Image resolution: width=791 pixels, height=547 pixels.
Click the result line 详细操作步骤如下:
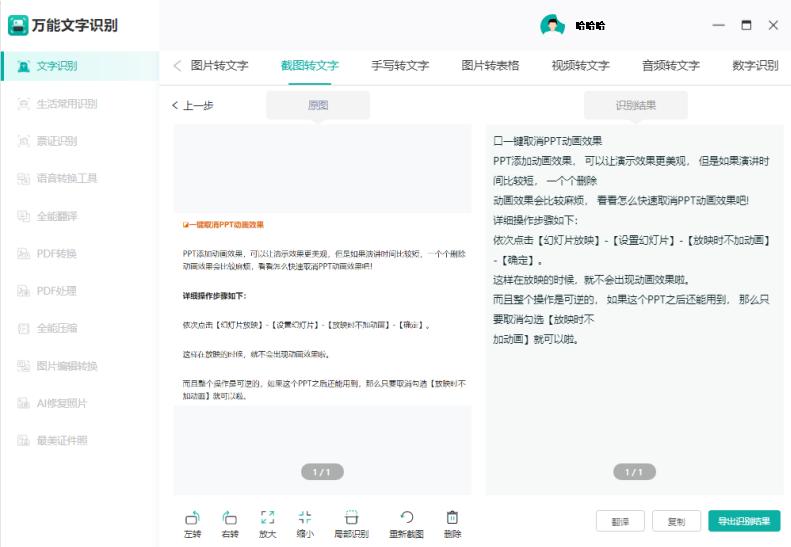click(536, 220)
